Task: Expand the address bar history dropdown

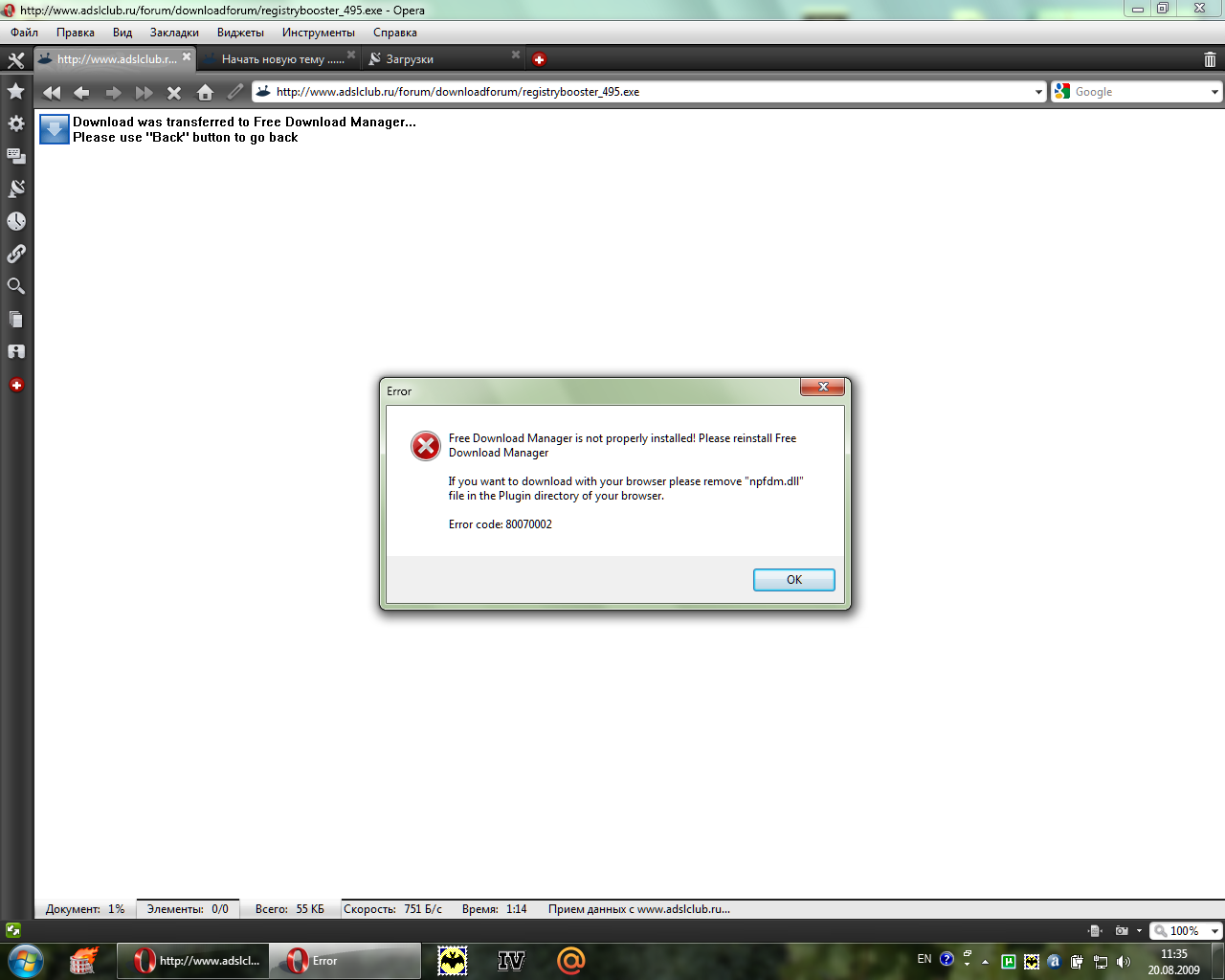Action: [1039, 93]
